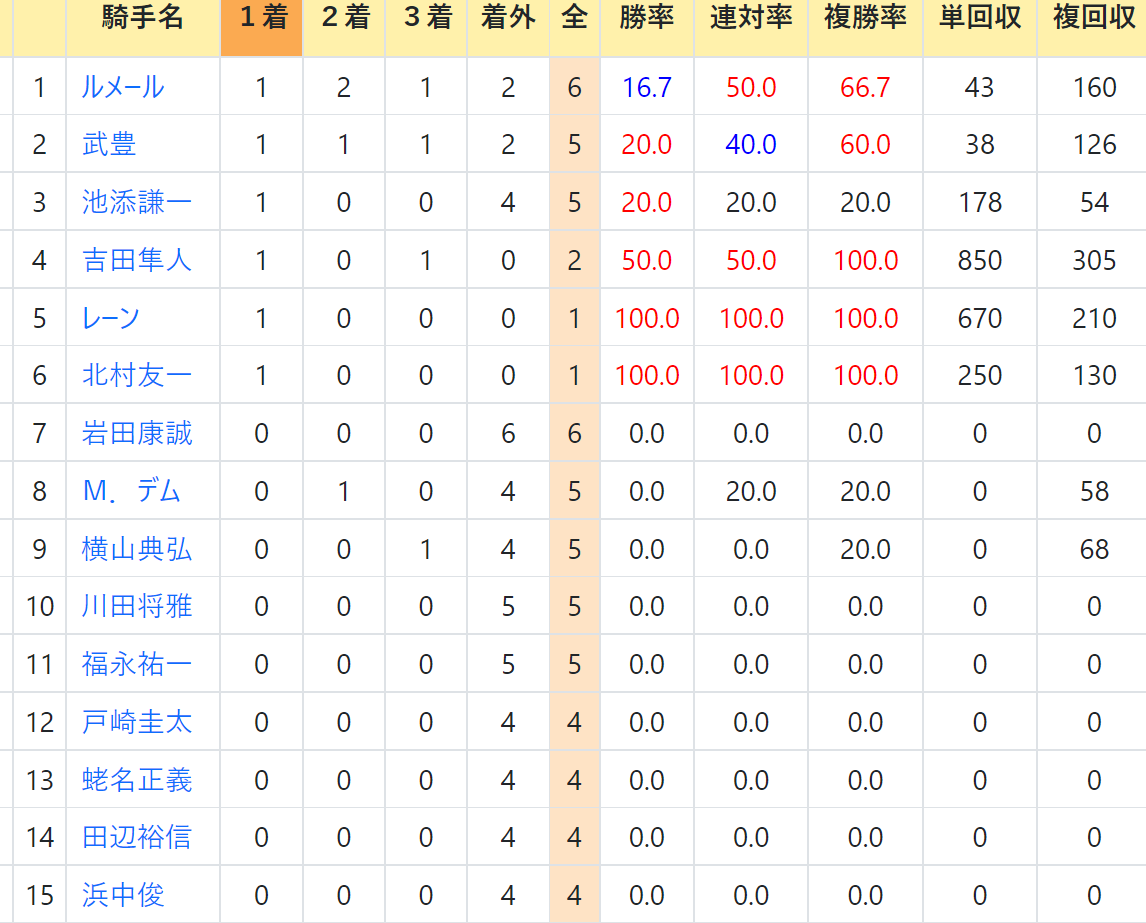Open jockey link レーン
Screen dimensions: 1146x923
click(x=110, y=318)
